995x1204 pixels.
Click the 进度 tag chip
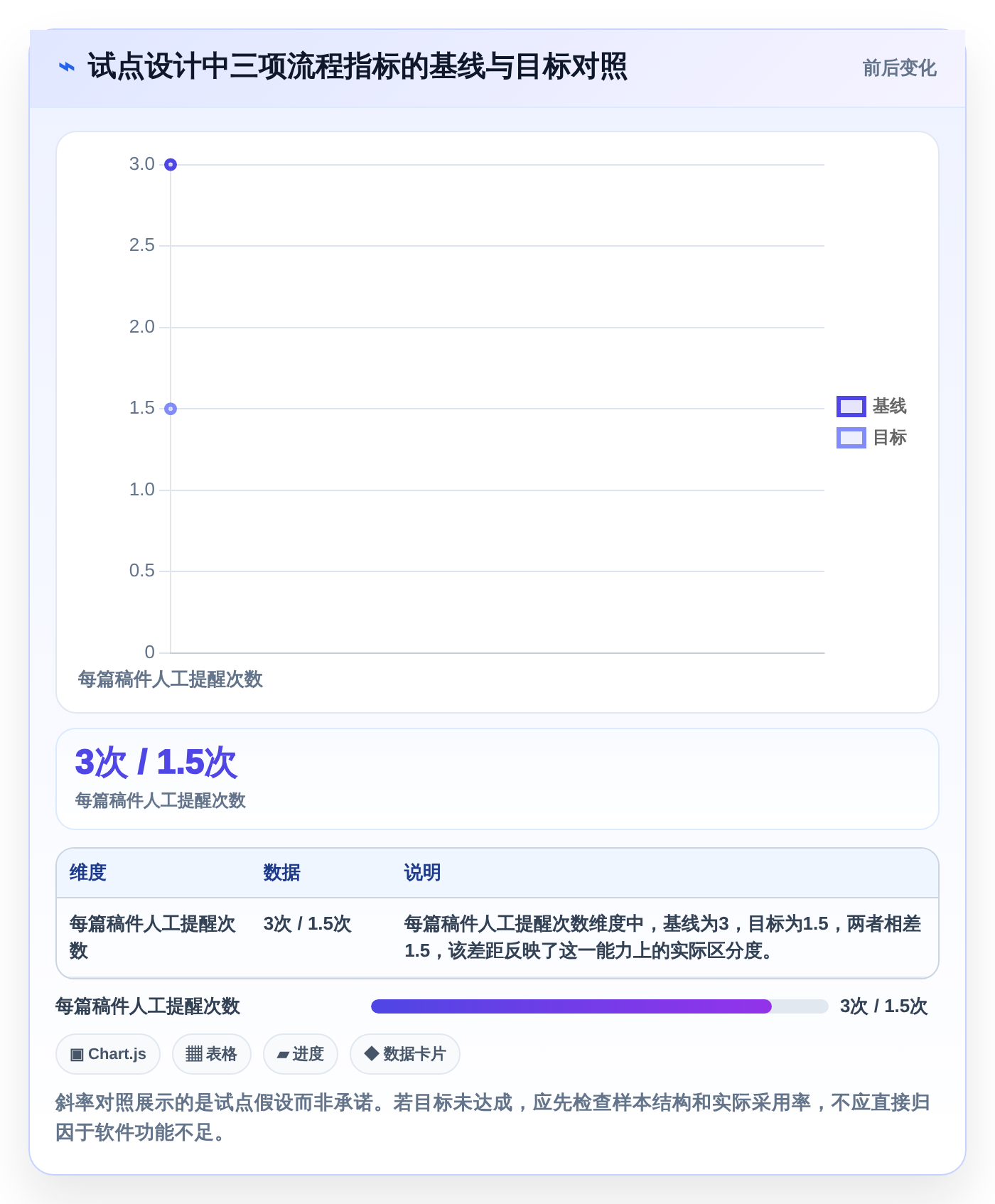[301, 1054]
